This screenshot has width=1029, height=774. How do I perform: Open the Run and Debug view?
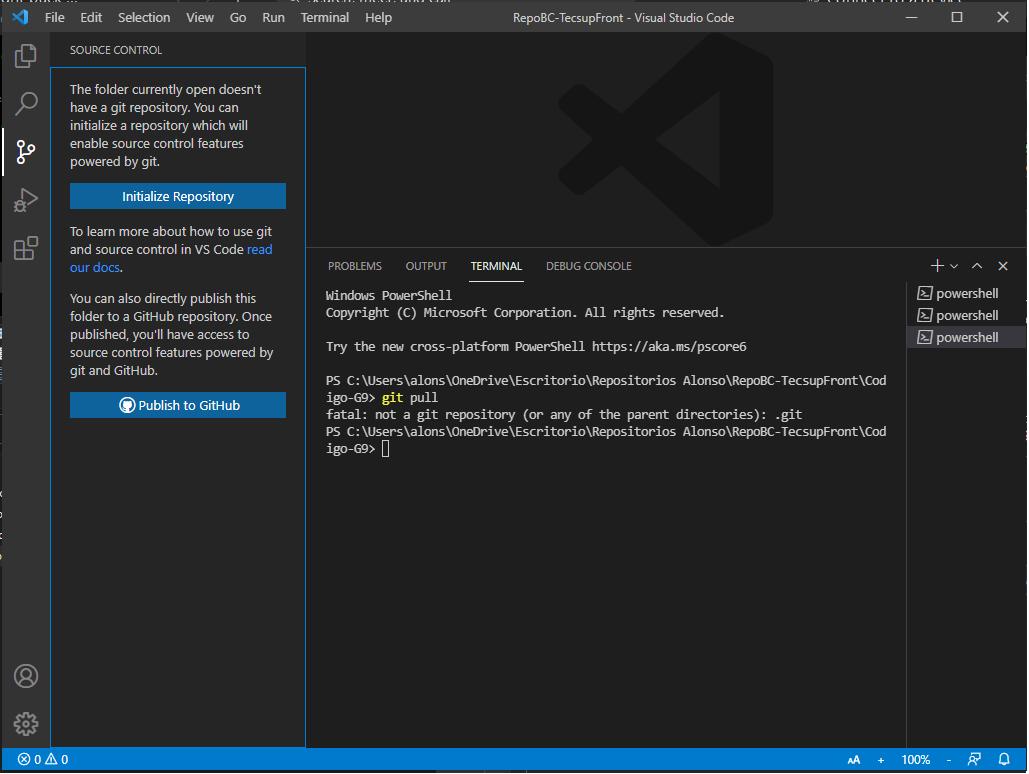coord(25,200)
